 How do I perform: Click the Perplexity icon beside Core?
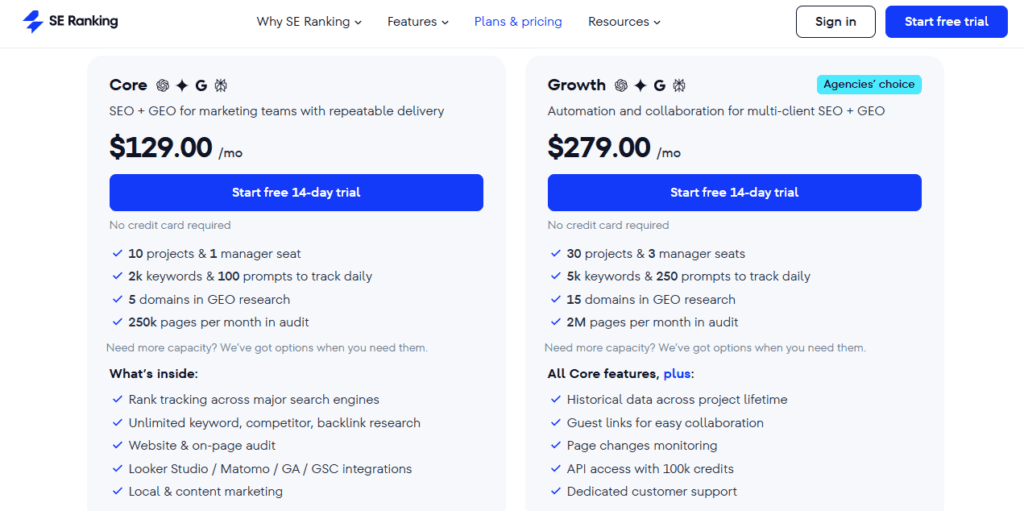coord(220,86)
